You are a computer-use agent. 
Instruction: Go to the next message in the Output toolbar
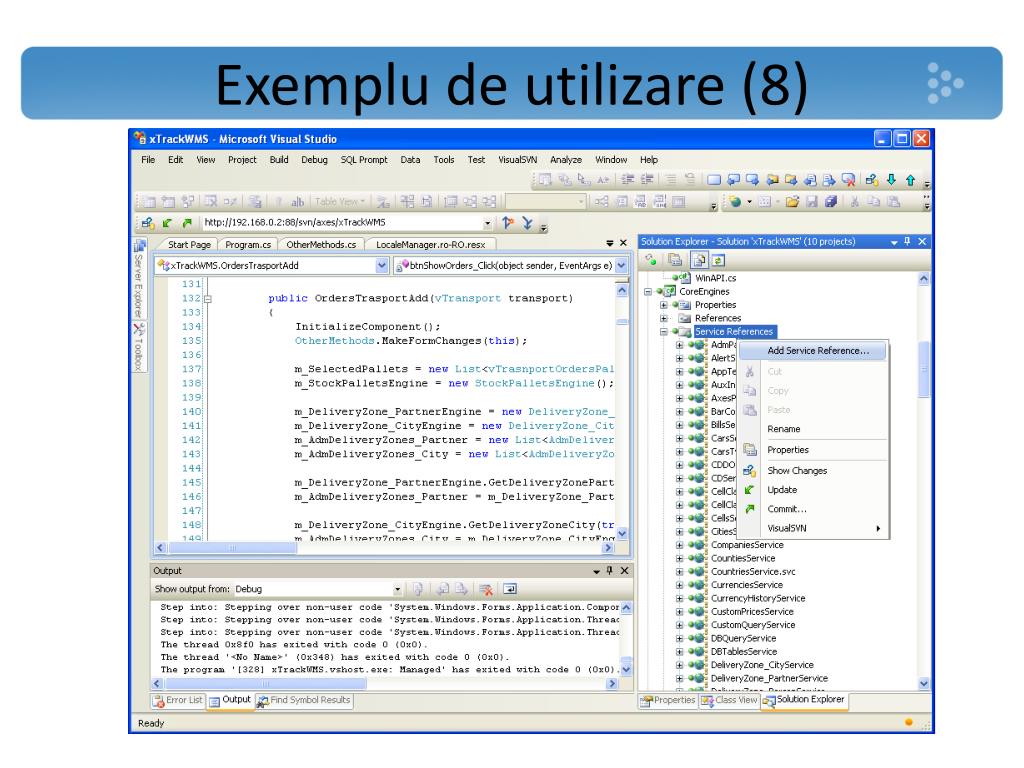461,589
